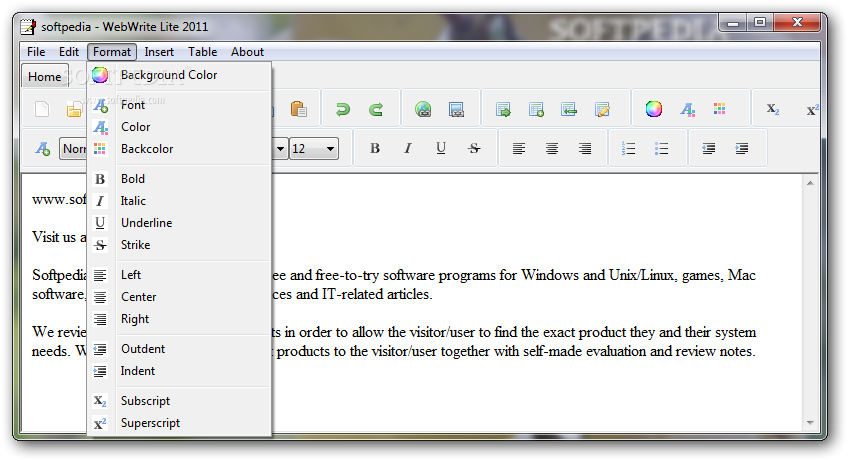The width and height of the screenshot is (848, 461).
Task: Click the rainbow color wheel toolbar icon
Action: pyautogui.click(x=654, y=109)
